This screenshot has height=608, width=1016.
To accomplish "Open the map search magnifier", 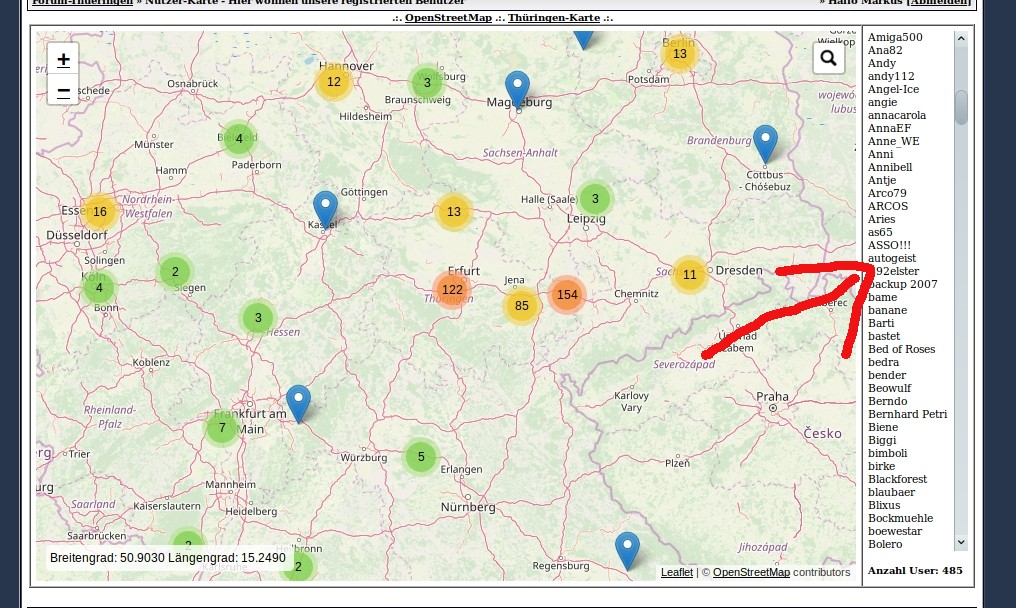I will pos(828,59).
